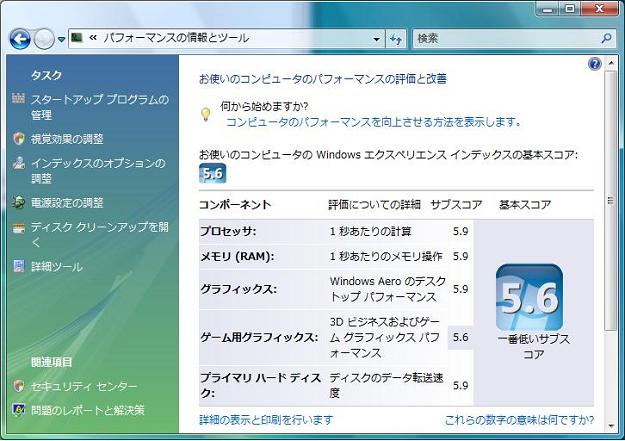Click メモリ (RAM): row label
The width and height of the screenshot is (625, 441).
click(x=237, y=256)
